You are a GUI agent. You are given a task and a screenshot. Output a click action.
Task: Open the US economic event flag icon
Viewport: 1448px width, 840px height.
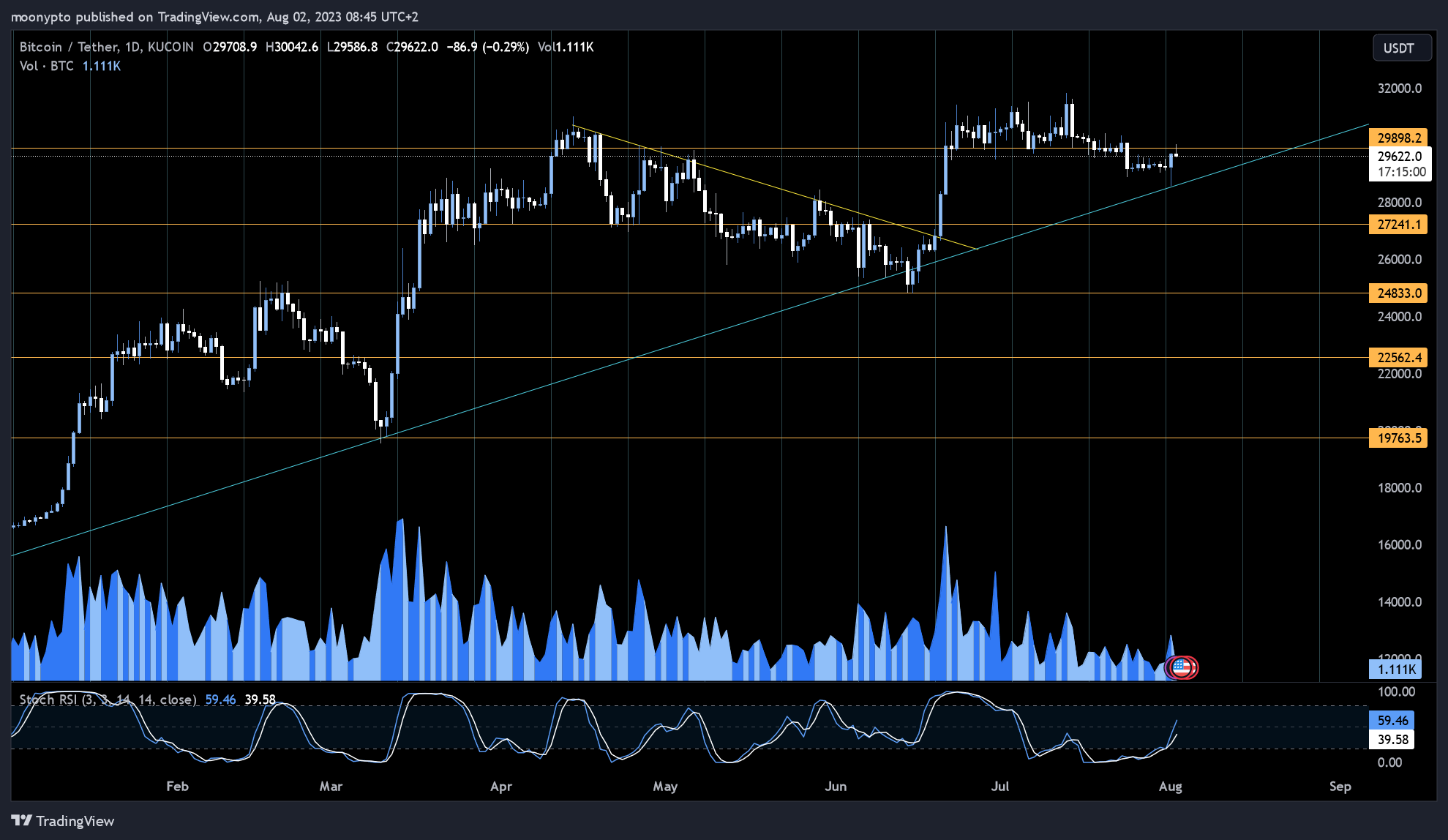[1182, 667]
